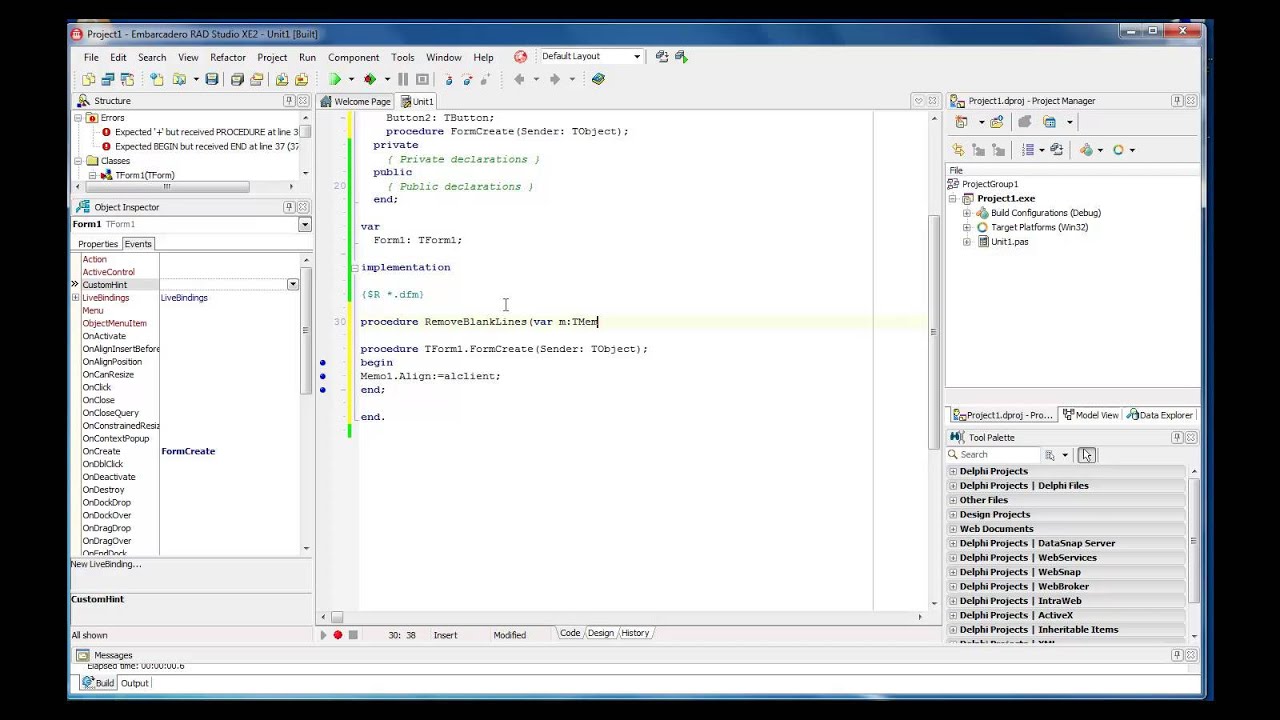Open the Form1 TForm1 object selector dropdown
This screenshot has width=1280, height=720.
point(305,225)
